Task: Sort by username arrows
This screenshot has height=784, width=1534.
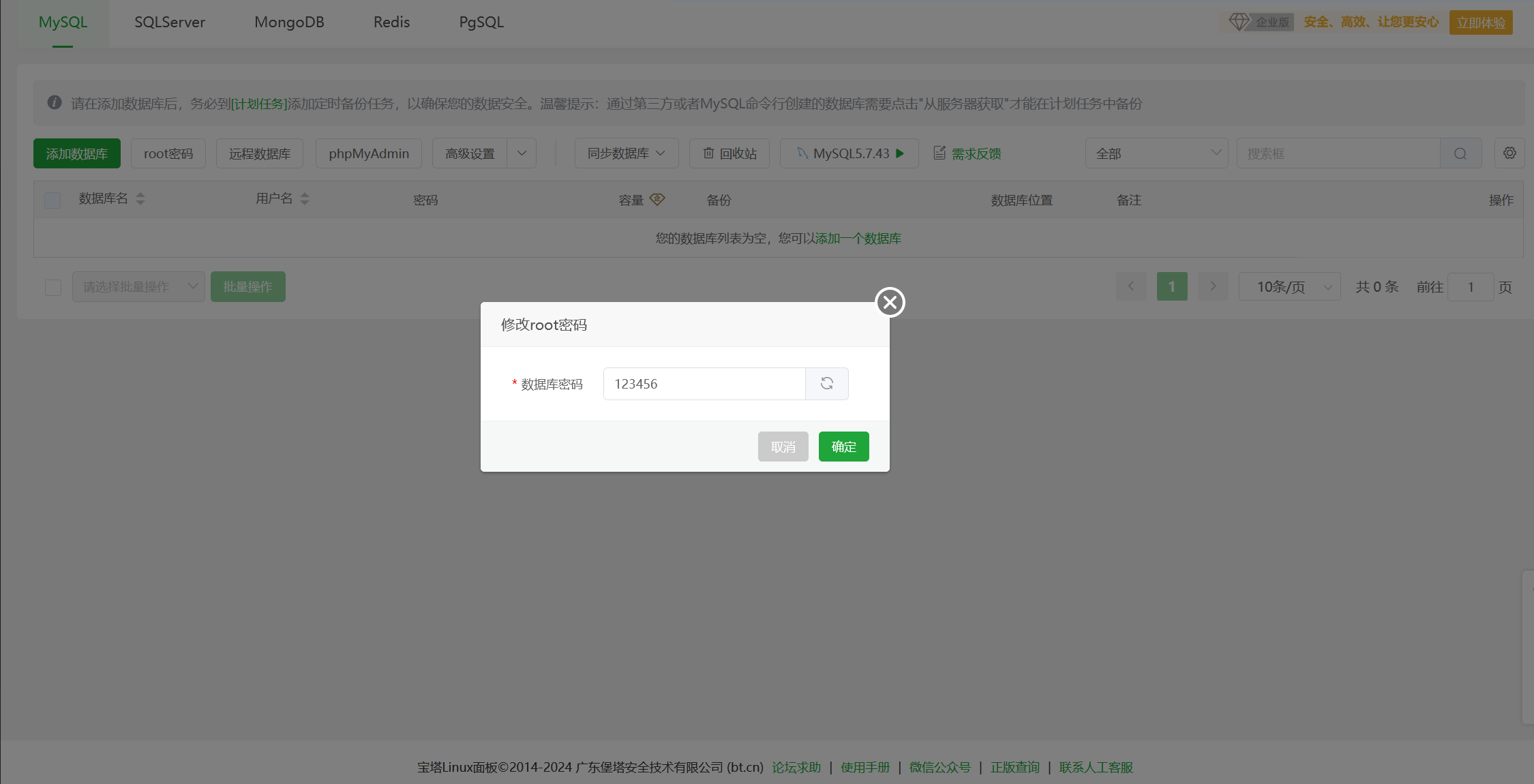Action: [x=305, y=199]
